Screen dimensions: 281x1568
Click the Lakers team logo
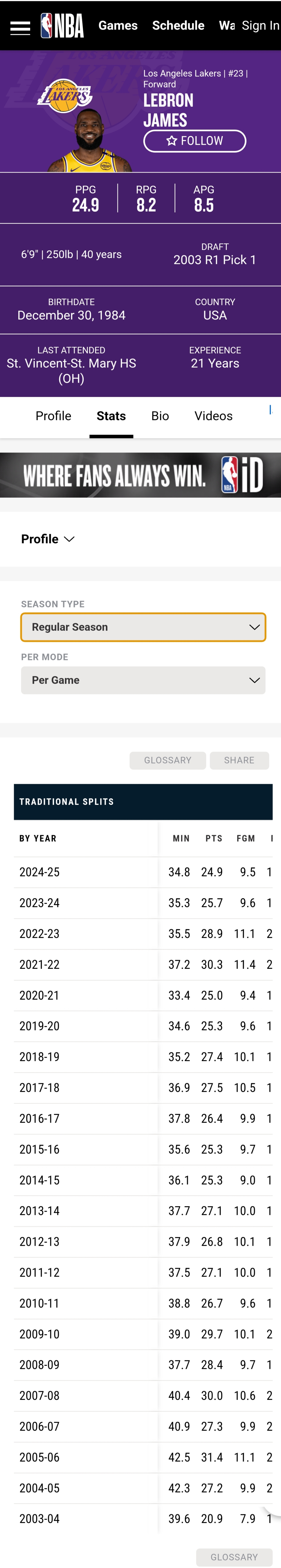point(64,96)
